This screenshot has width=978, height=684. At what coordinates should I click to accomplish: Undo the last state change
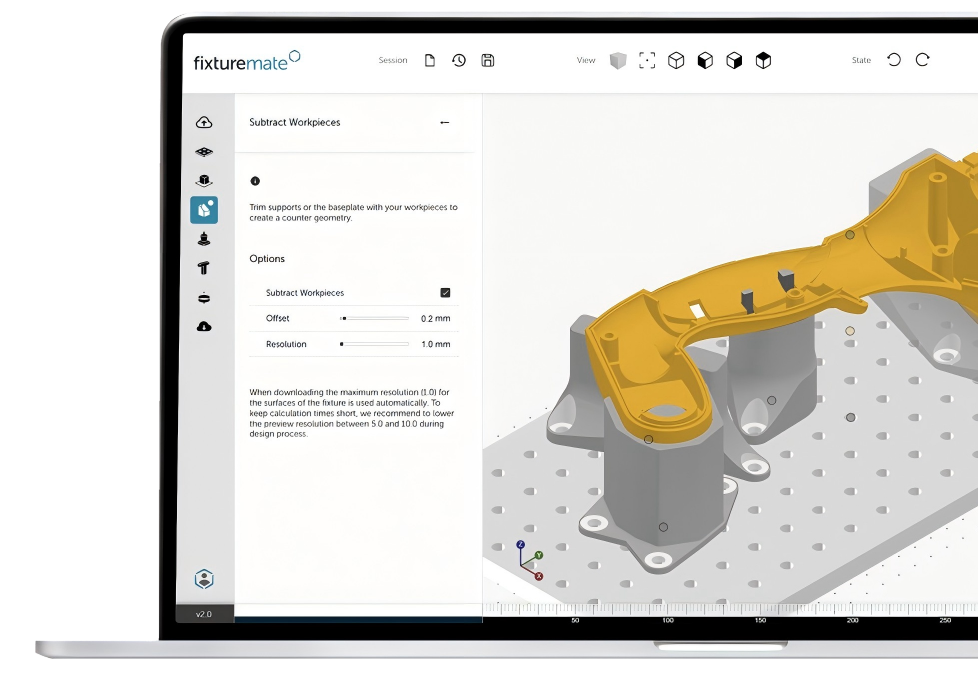point(894,60)
